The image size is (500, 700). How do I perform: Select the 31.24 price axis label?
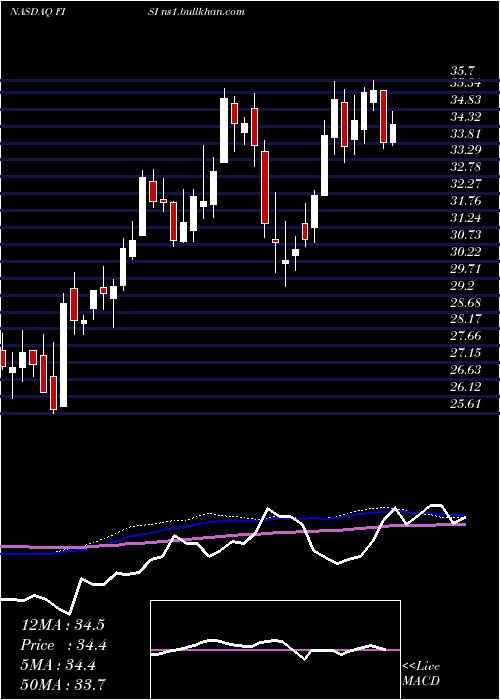[466, 218]
